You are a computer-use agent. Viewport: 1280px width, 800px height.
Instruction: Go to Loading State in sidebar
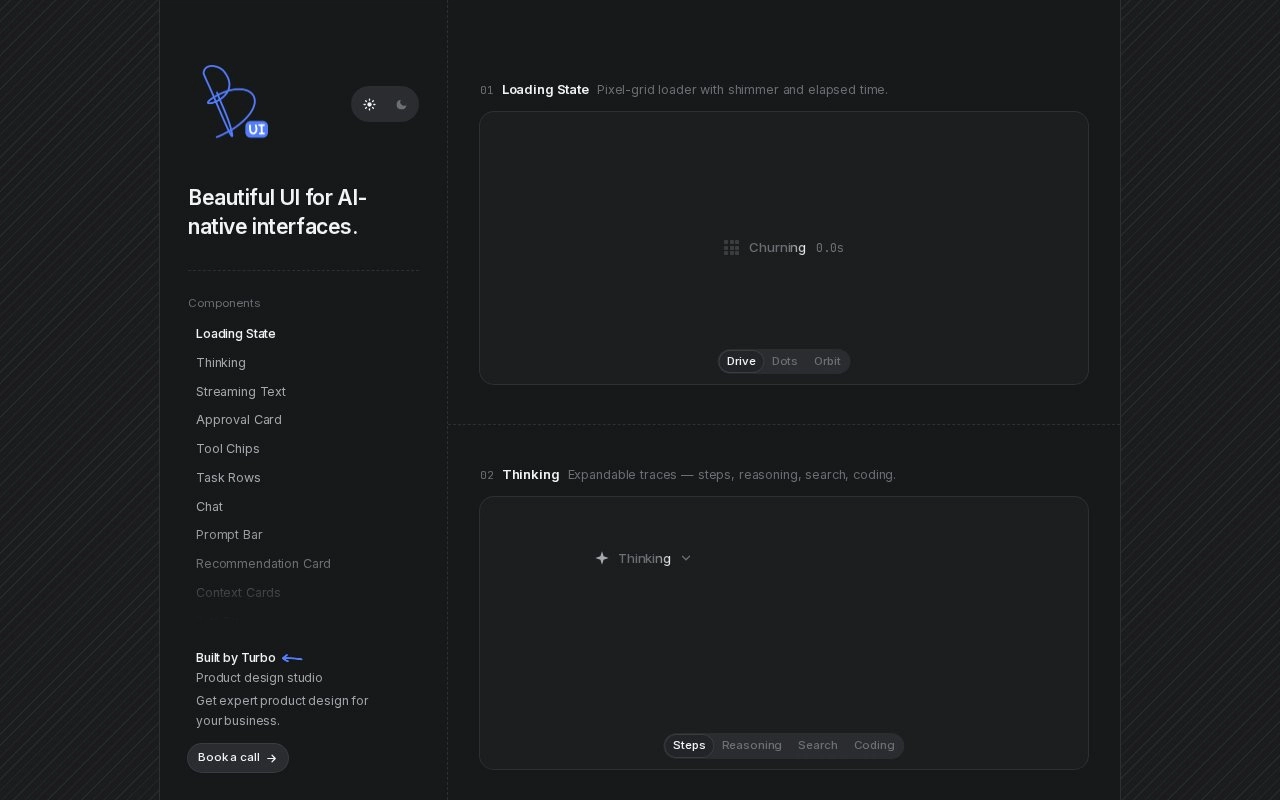pos(236,334)
